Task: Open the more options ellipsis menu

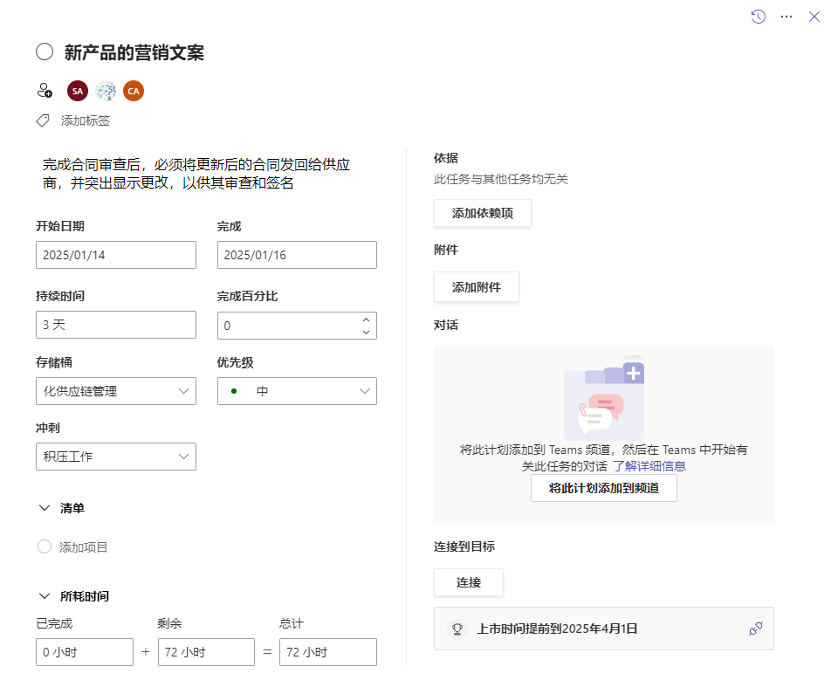Action: [786, 17]
